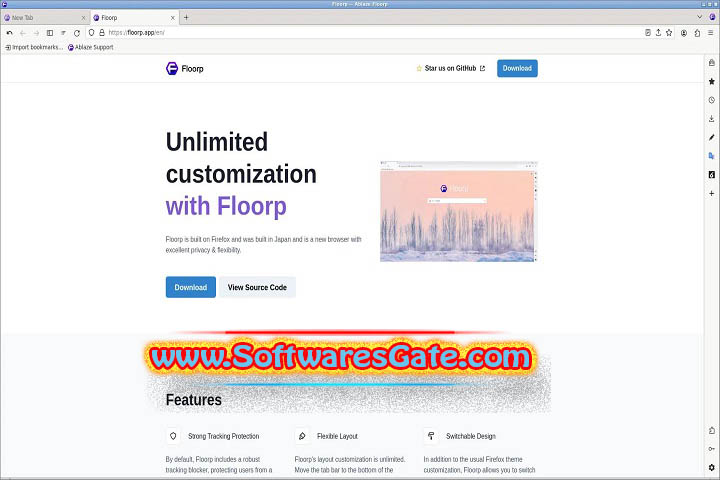
Task: Click the padlock site security icon
Action: point(102,33)
